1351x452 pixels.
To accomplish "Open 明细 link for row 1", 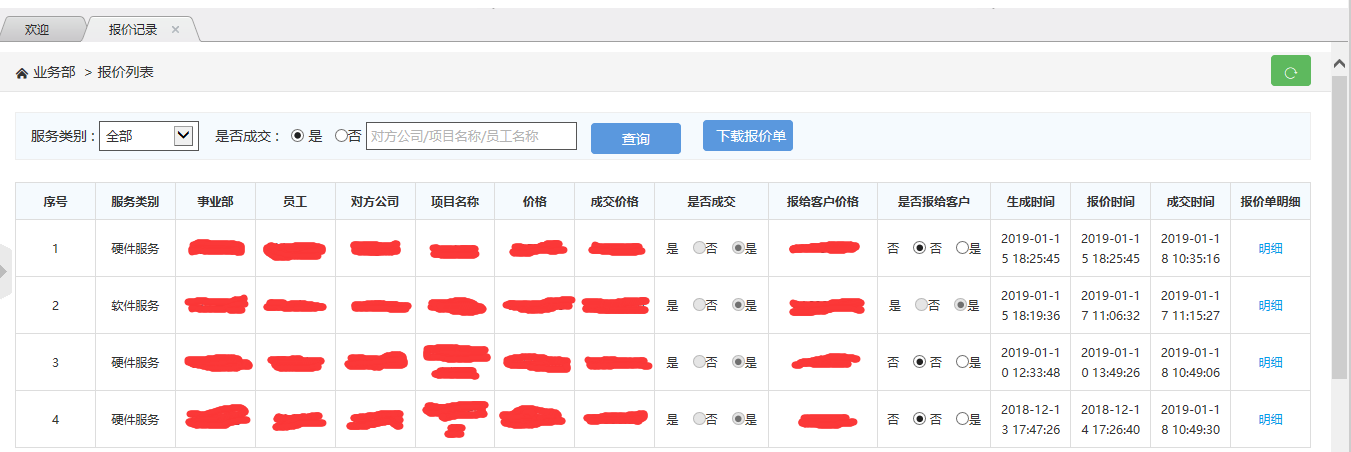I will tap(1270, 249).
